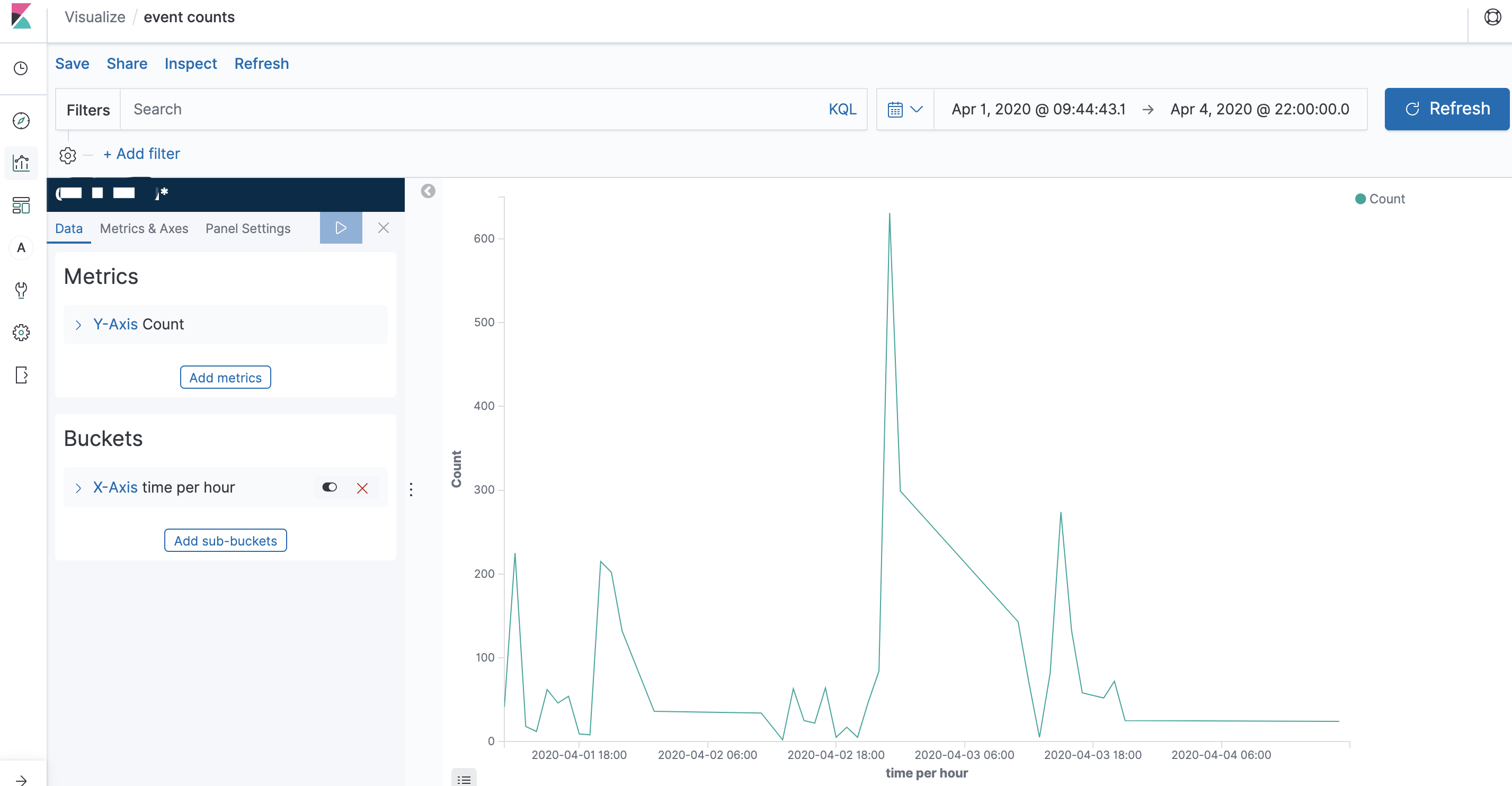The height and width of the screenshot is (786, 1512).
Task: Click x-axis label '2020-04-02 18:00'
Action: click(835, 755)
